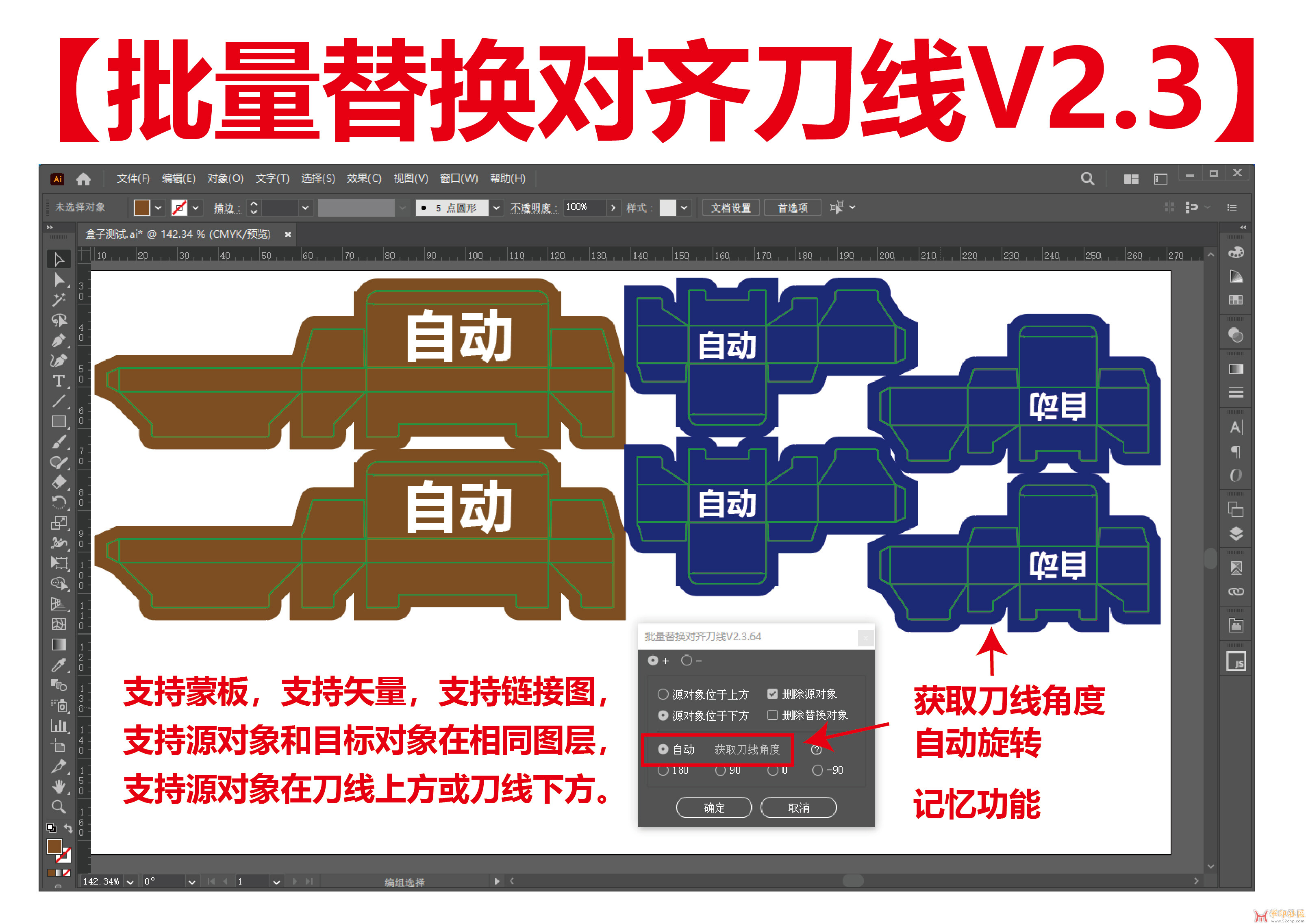
Task: Click the Home icon beside the Ai logo
Action: pos(84,179)
